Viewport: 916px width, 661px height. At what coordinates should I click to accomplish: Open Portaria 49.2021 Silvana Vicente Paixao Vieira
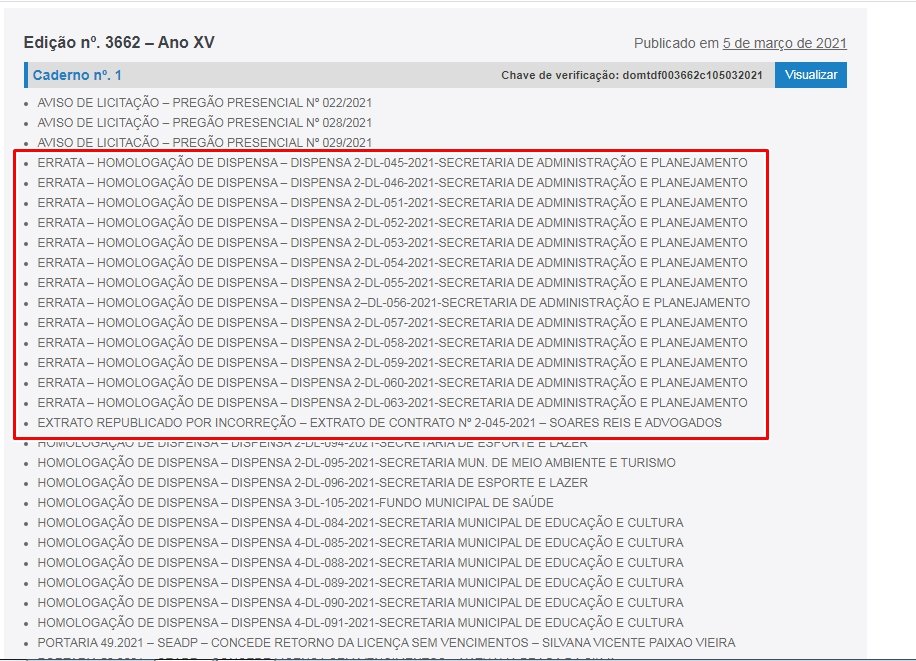(386, 643)
